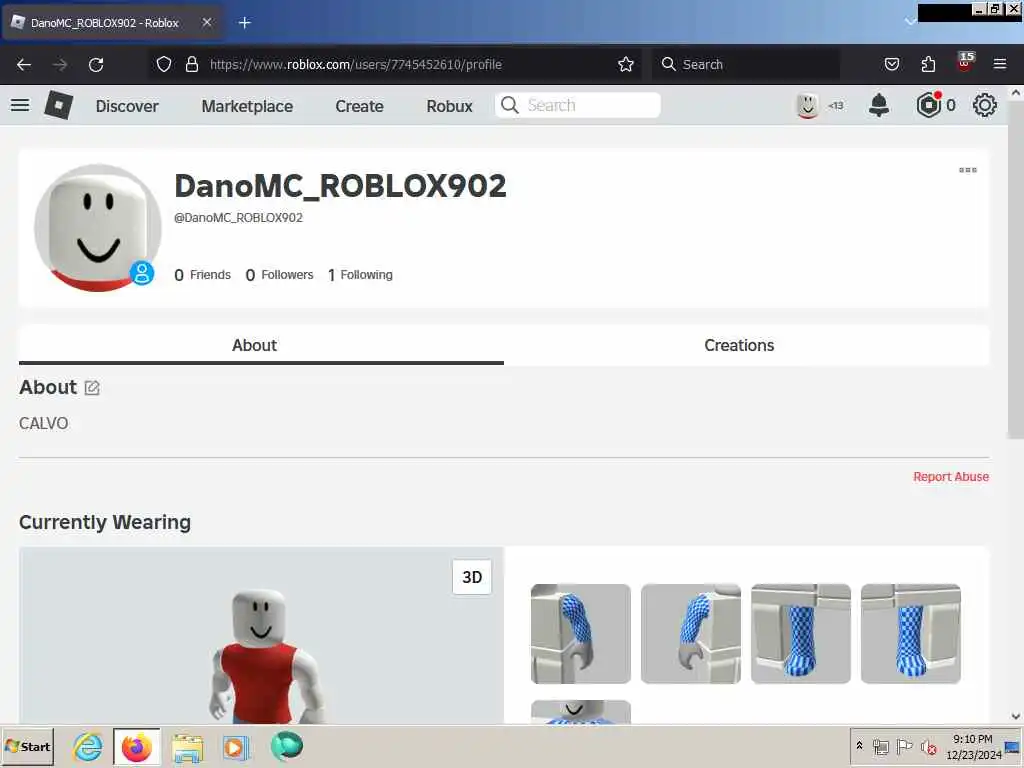Viewport: 1024px width, 768px height.
Task: Open the first blue checkered arm item
Action: [581, 633]
